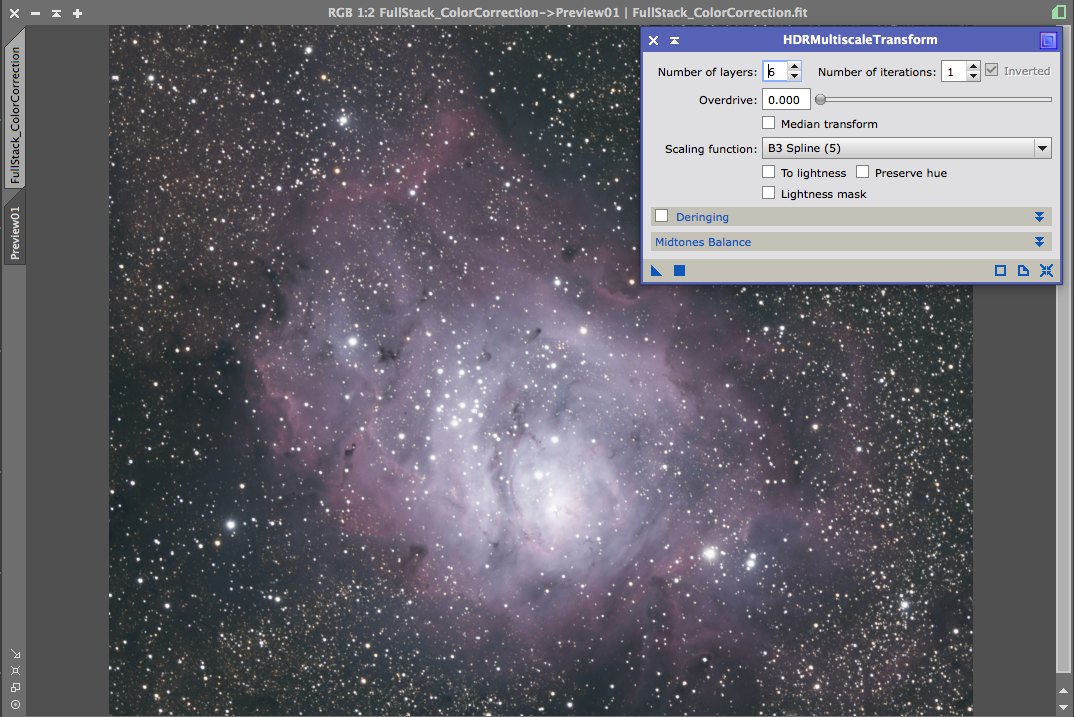
Task: Click the Midtones Balance section title
Action: (x=703, y=242)
